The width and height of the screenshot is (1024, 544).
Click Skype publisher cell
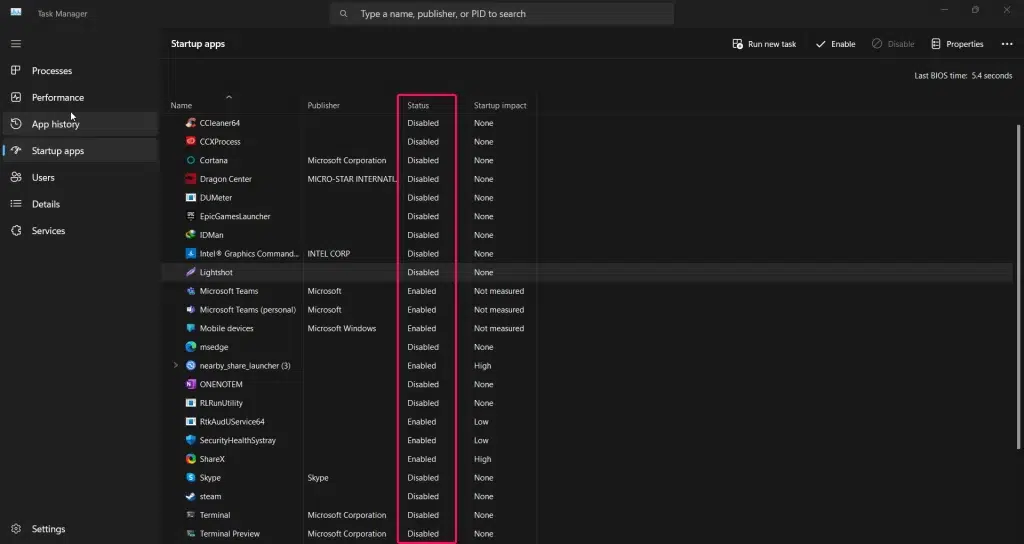click(x=318, y=477)
